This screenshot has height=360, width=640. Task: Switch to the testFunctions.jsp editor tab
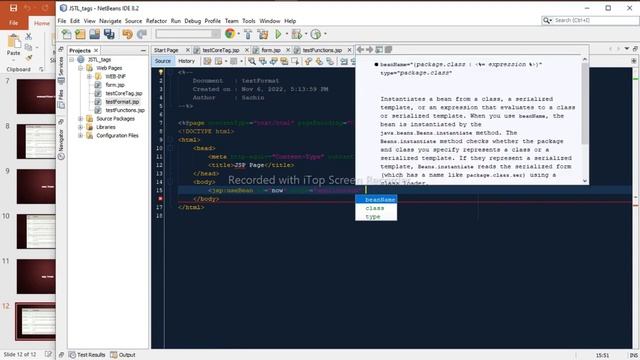pos(322,50)
